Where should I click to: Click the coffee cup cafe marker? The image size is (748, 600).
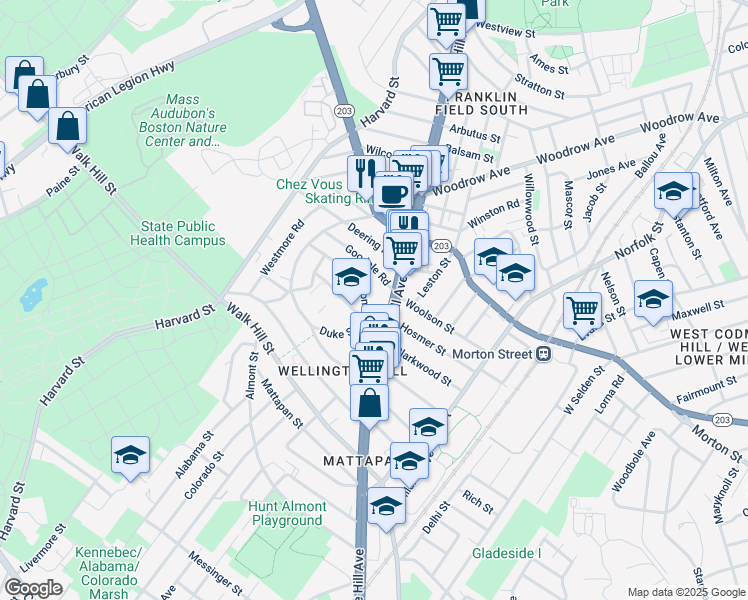pos(393,195)
